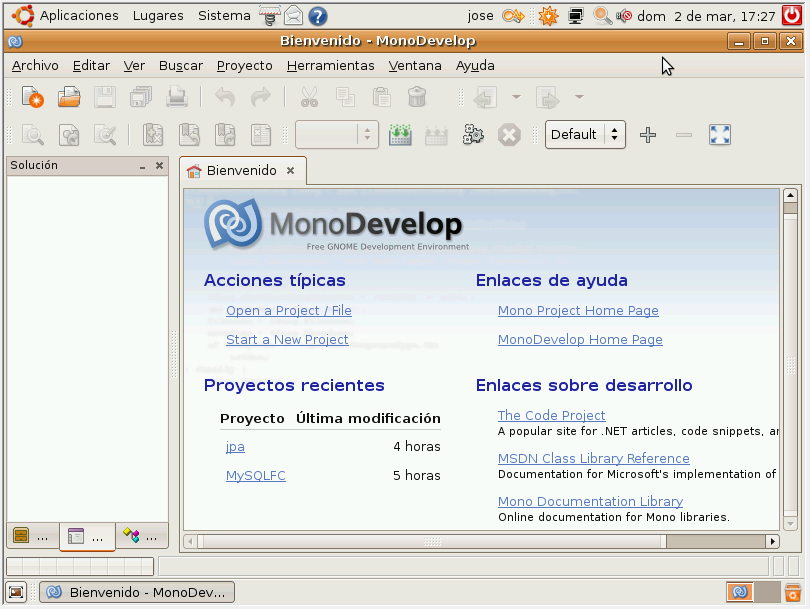Click the '4 horas' text for jpa

[417, 446]
